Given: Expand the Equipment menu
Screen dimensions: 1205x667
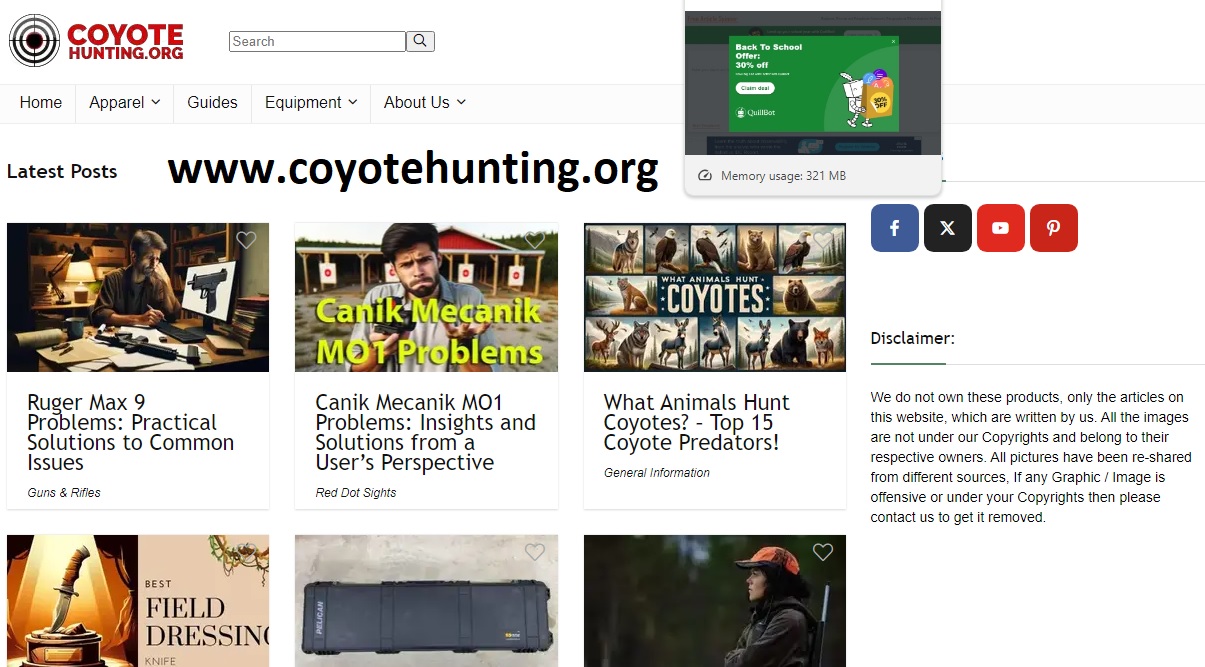Looking at the screenshot, I should point(310,102).
